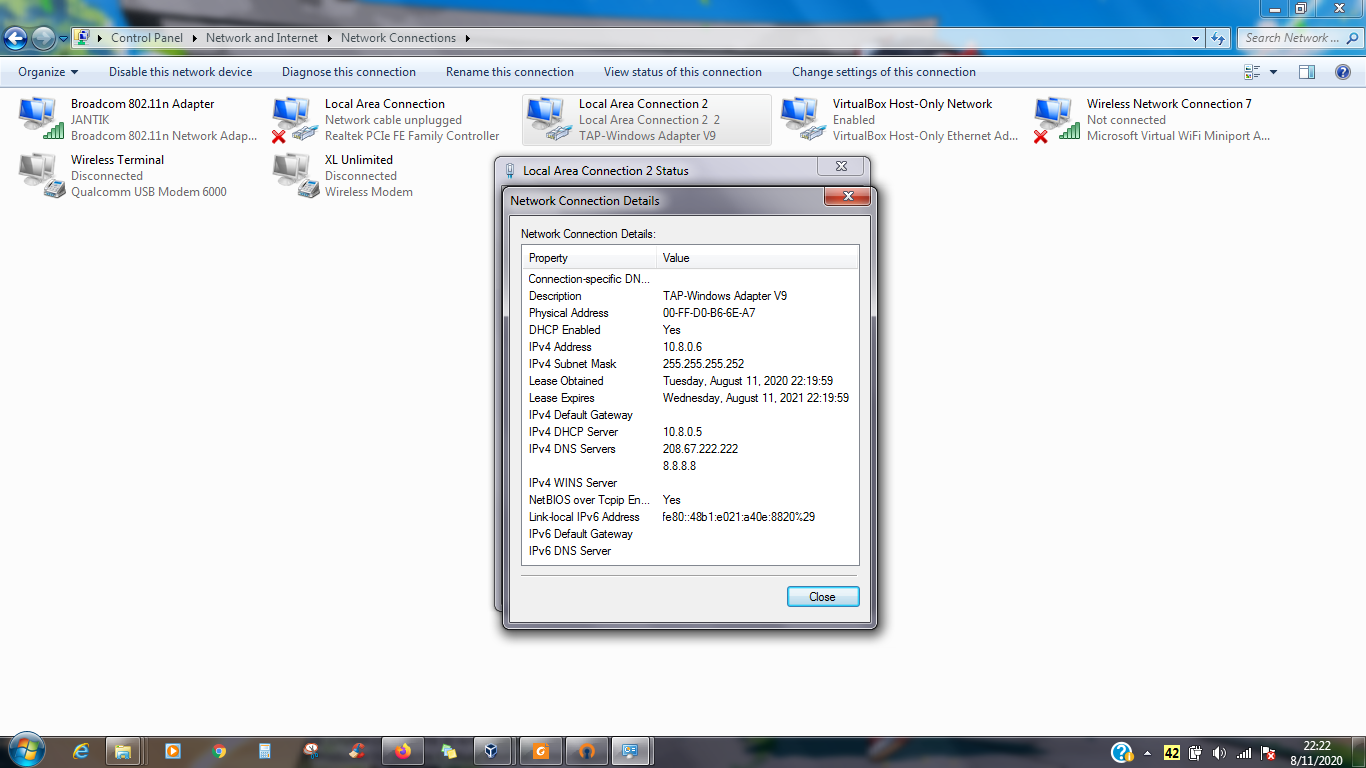This screenshot has height=768, width=1366.
Task: Switch to VirtualBox in the taskbar
Action: pyautogui.click(x=491, y=751)
